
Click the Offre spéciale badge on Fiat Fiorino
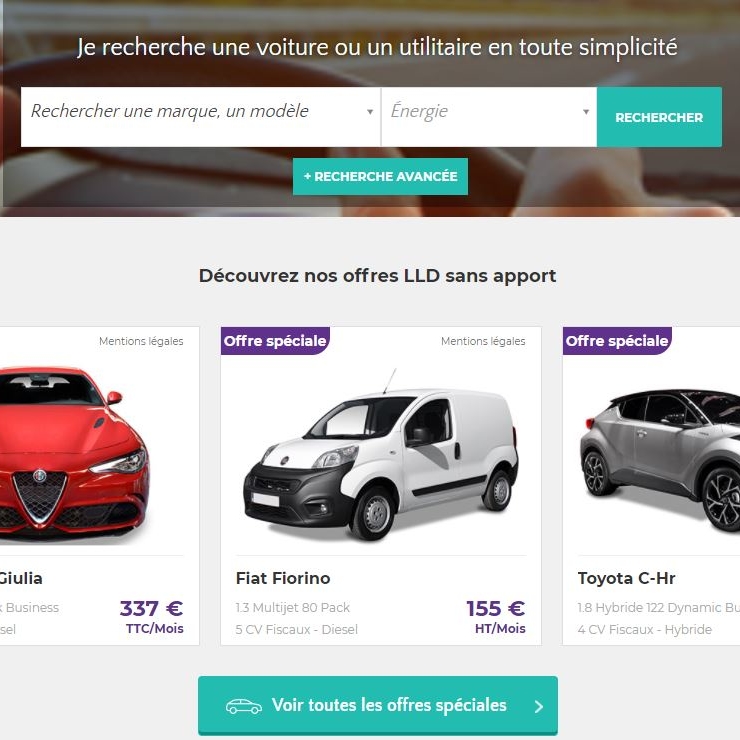[275, 341]
